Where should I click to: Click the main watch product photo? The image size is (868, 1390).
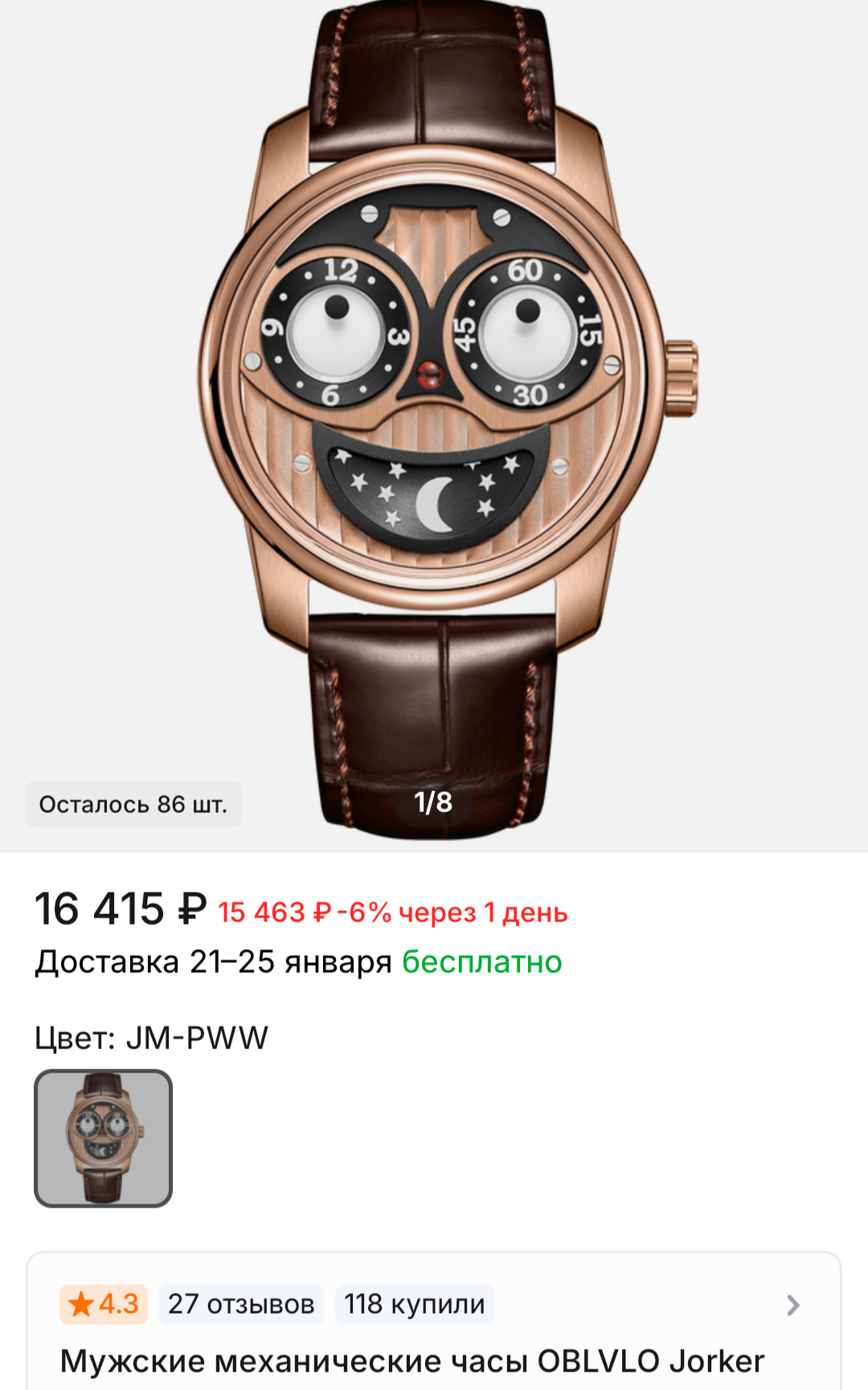tap(434, 418)
